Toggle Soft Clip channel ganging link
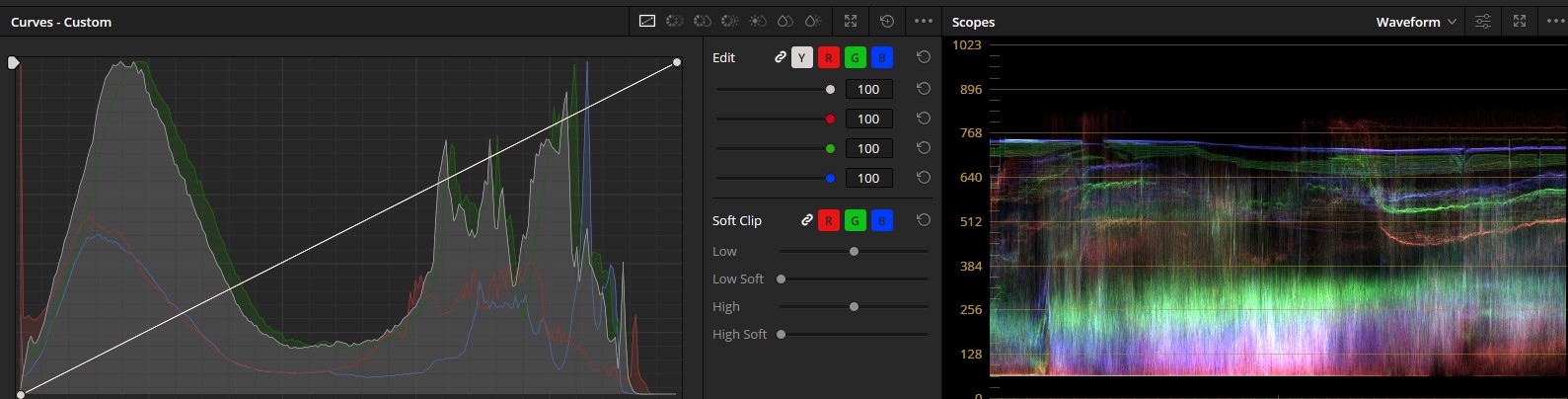Viewport: 1568px width, 399px height. click(807, 220)
